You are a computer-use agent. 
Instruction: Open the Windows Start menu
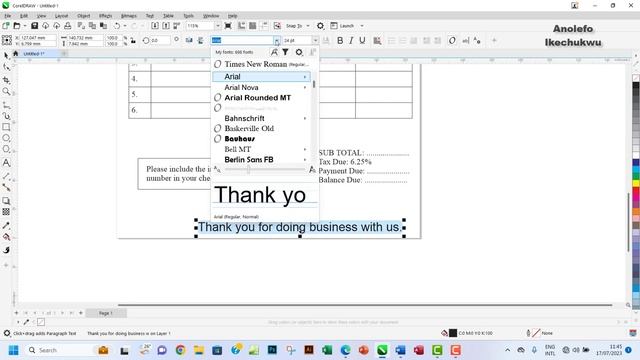point(13,350)
